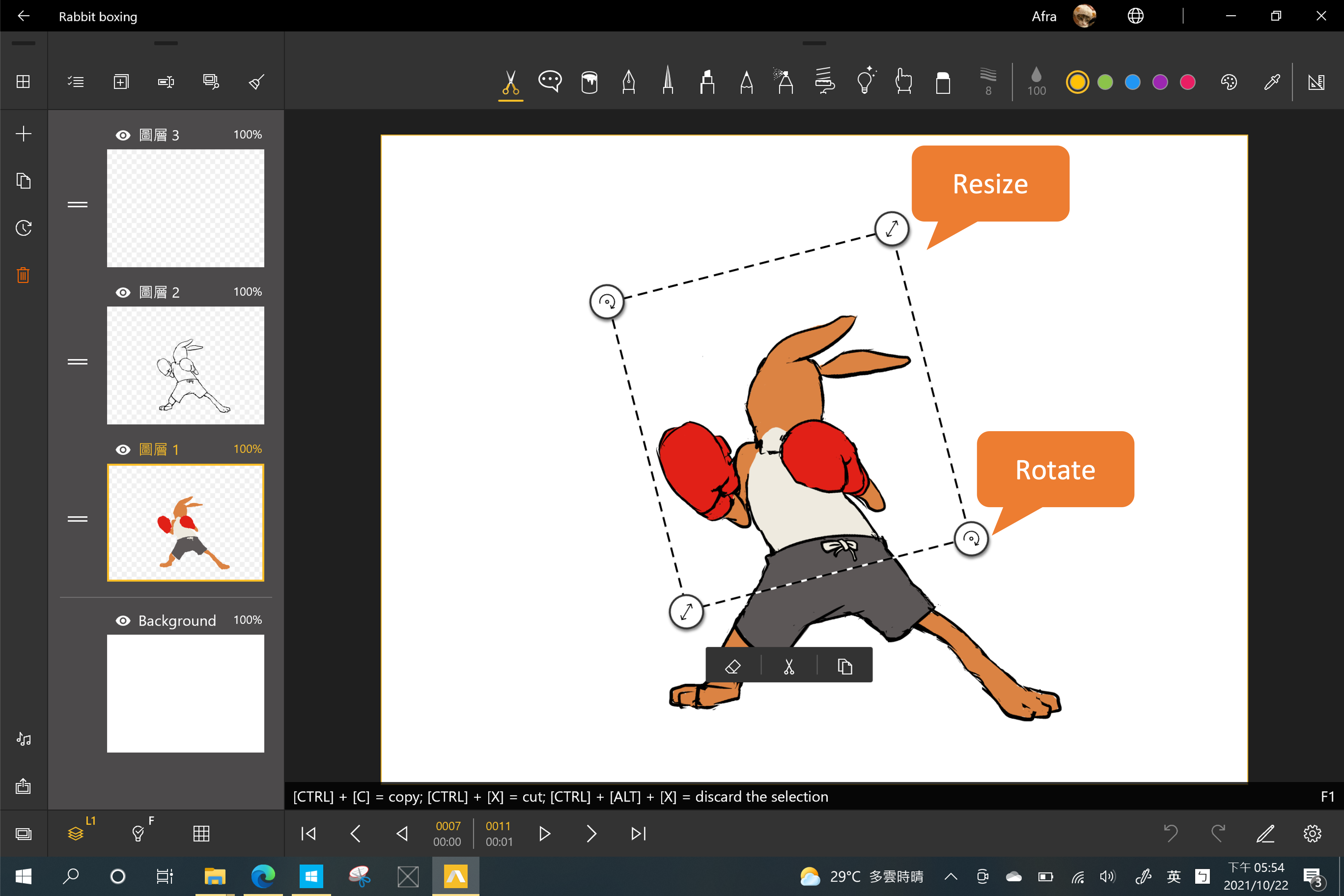Erase the selection with floating eraser button
Screen dimensions: 1344x896
tap(733, 666)
